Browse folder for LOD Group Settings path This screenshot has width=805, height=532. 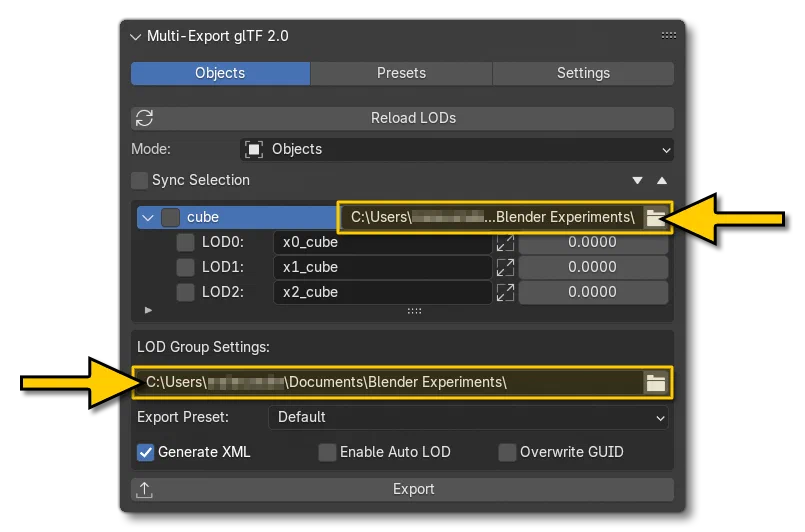pos(656,383)
